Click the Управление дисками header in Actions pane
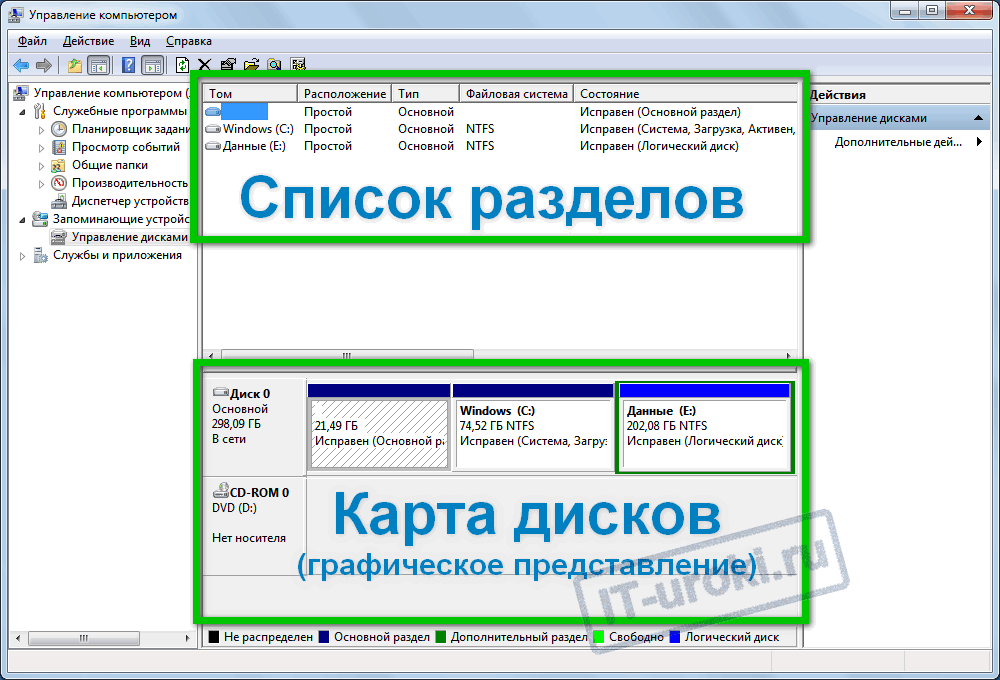 tap(898, 118)
